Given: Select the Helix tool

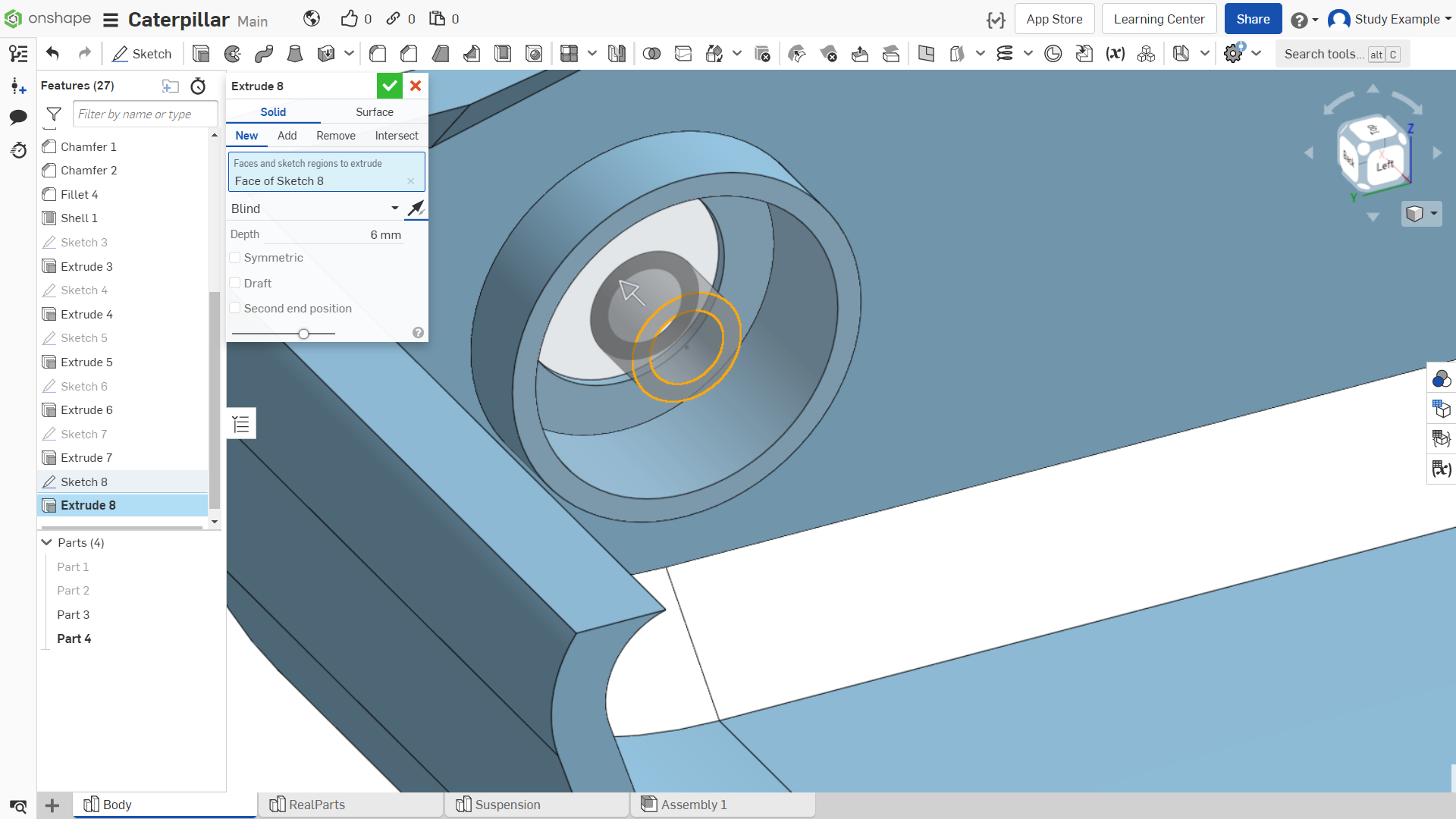Looking at the screenshot, I should point(1005,53).
